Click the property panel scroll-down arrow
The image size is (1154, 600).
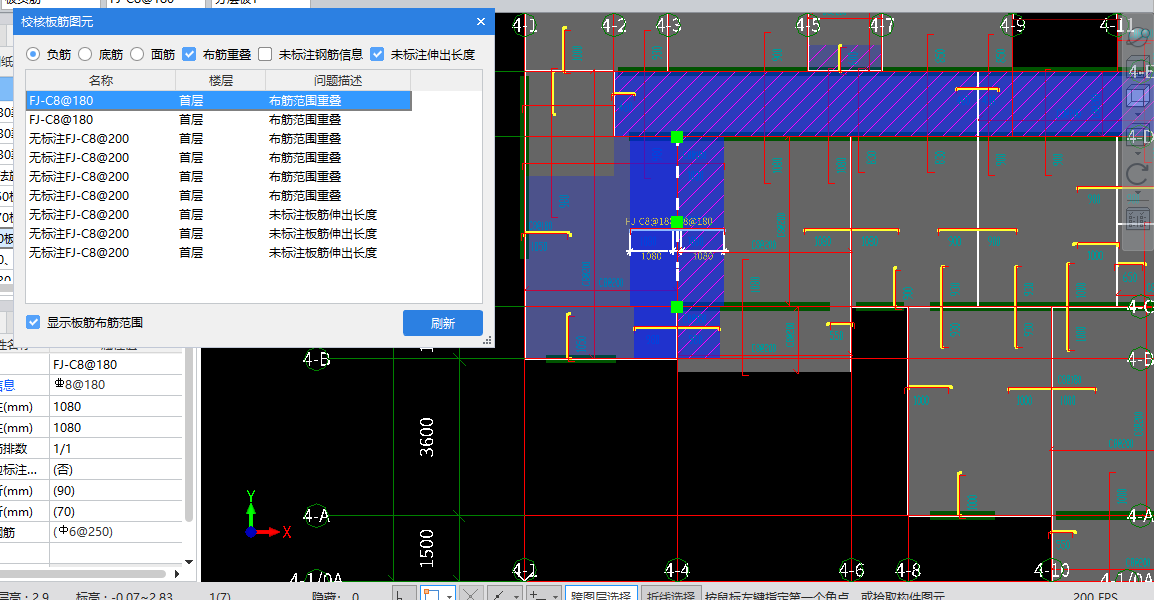pos(188,562)
